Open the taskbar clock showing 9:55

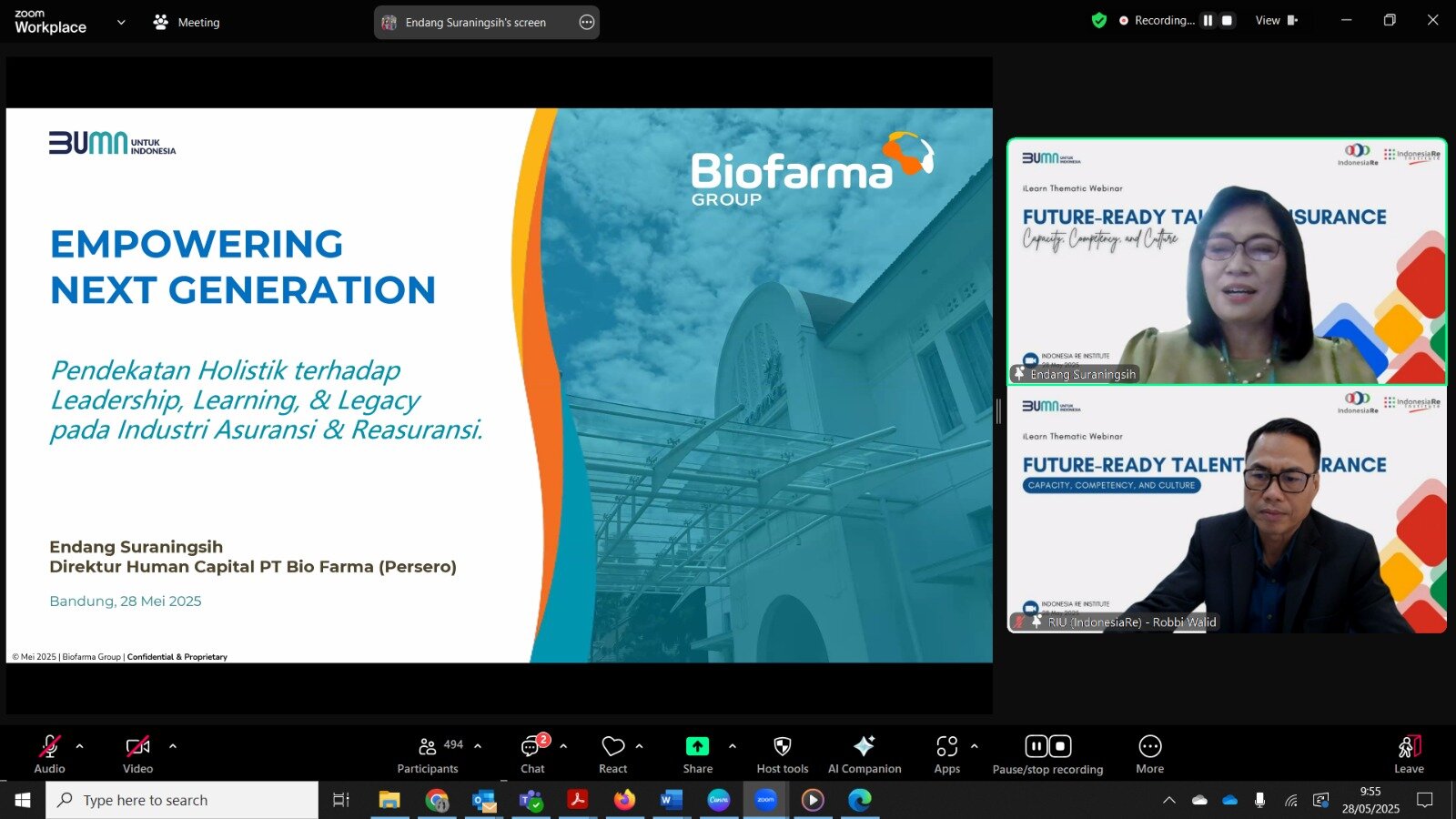pos(1370,800)
